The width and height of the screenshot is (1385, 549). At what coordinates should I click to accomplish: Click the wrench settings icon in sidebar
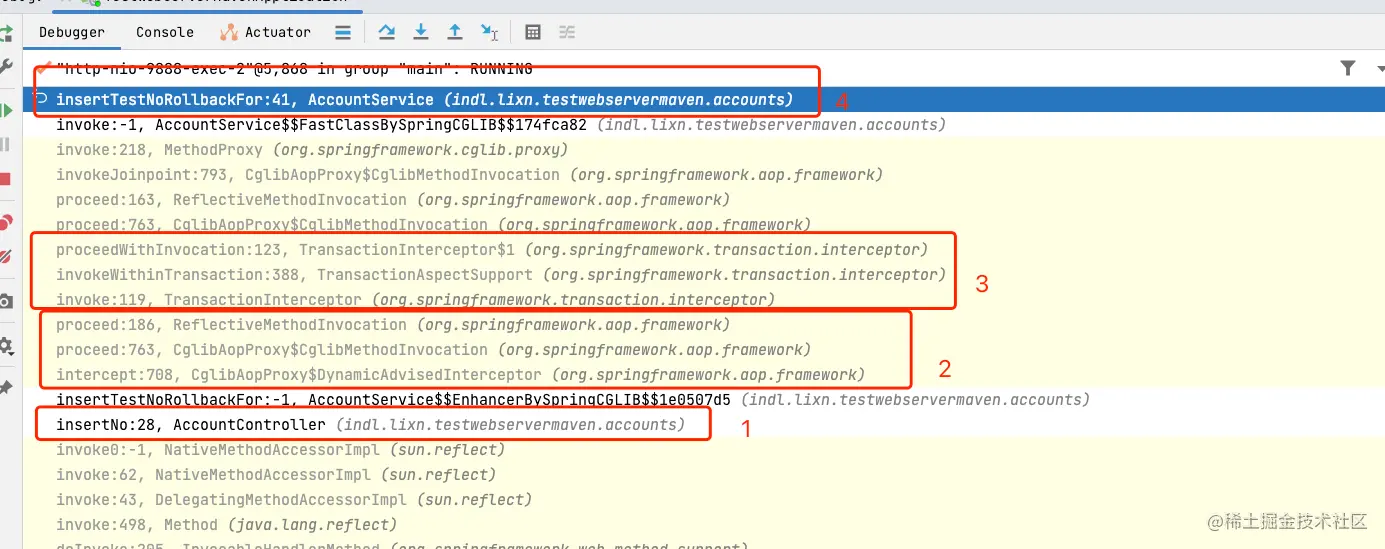tap(5, 67)
